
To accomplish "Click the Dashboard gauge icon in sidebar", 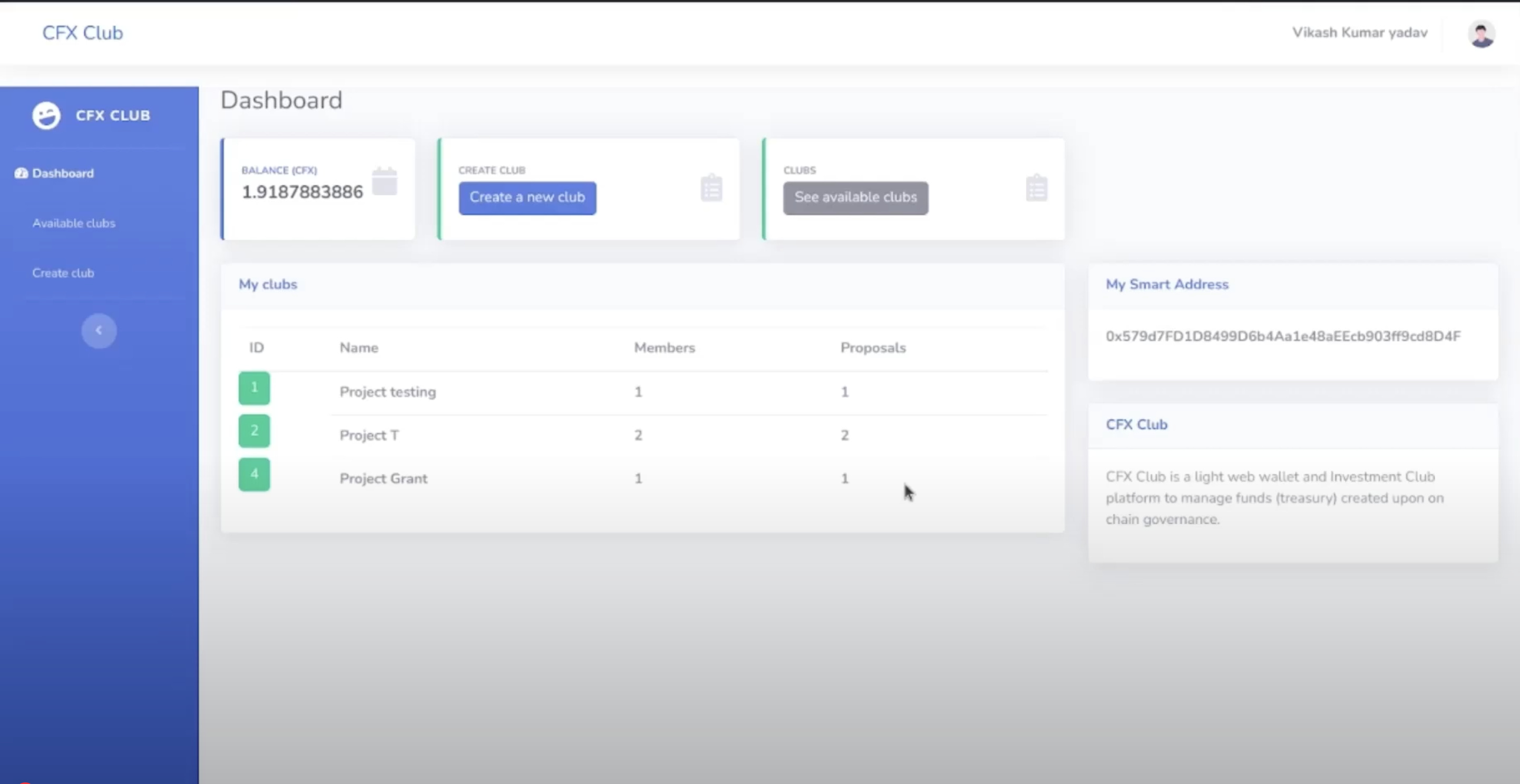I will point(21,173).
